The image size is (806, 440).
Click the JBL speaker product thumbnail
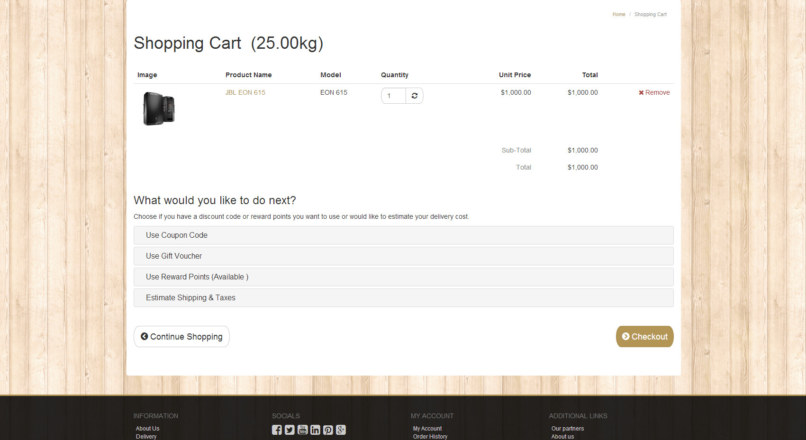click(x=159, y=108)
